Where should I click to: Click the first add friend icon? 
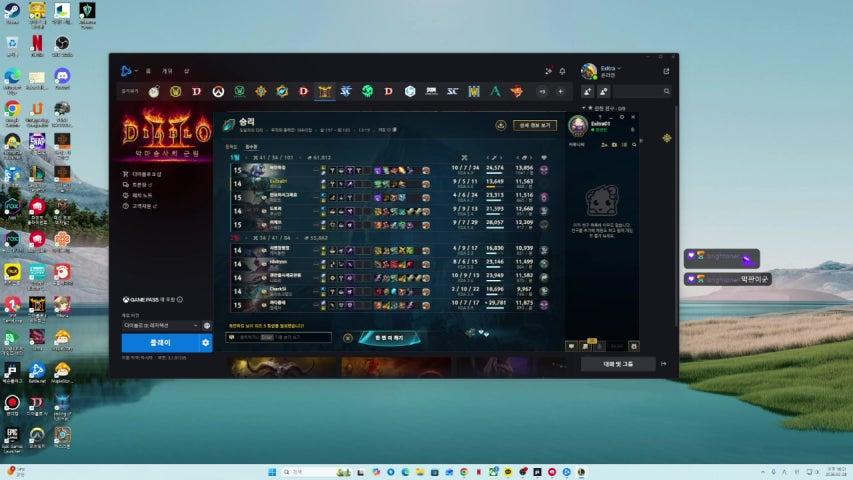coord(588,91)
